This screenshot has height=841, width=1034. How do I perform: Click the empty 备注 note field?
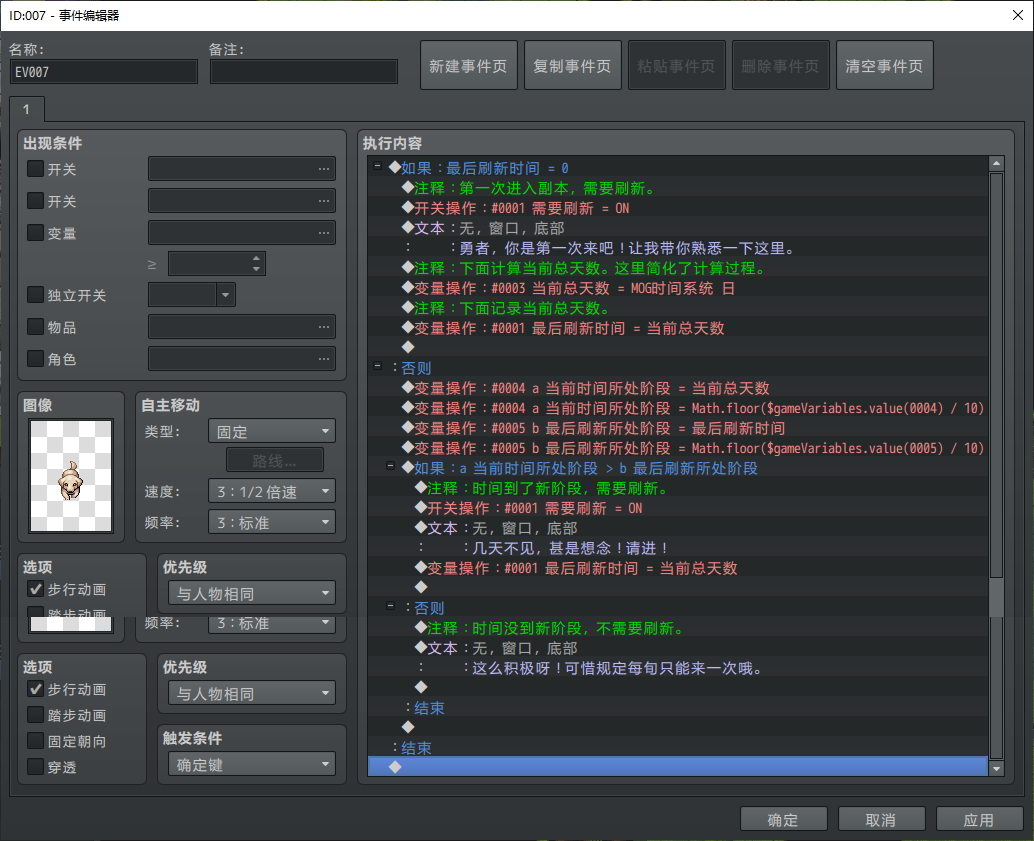point(303,72)
